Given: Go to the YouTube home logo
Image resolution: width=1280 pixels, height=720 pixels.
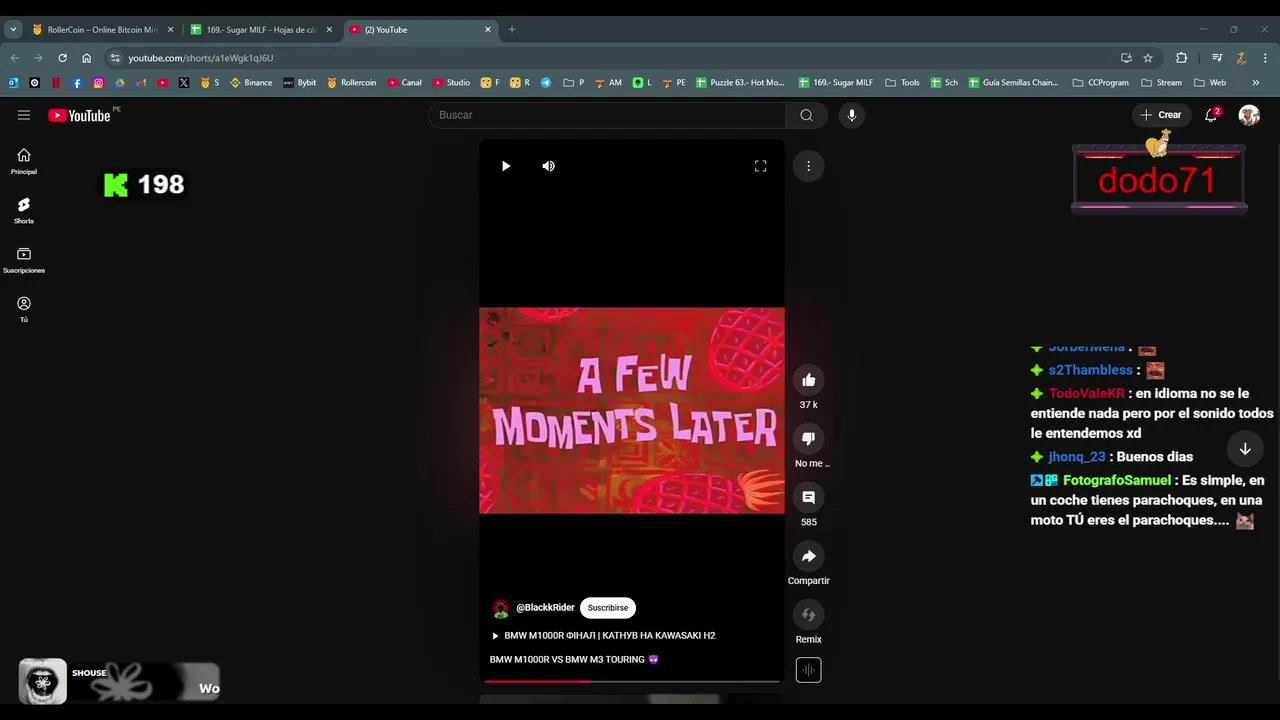Looking at the screenshot, I should 79,115.
